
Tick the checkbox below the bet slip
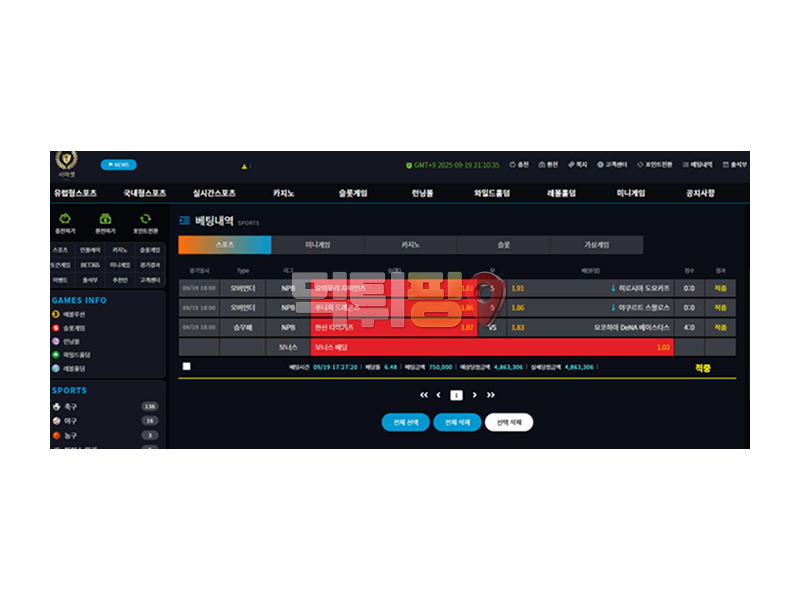tap(187, 367)
